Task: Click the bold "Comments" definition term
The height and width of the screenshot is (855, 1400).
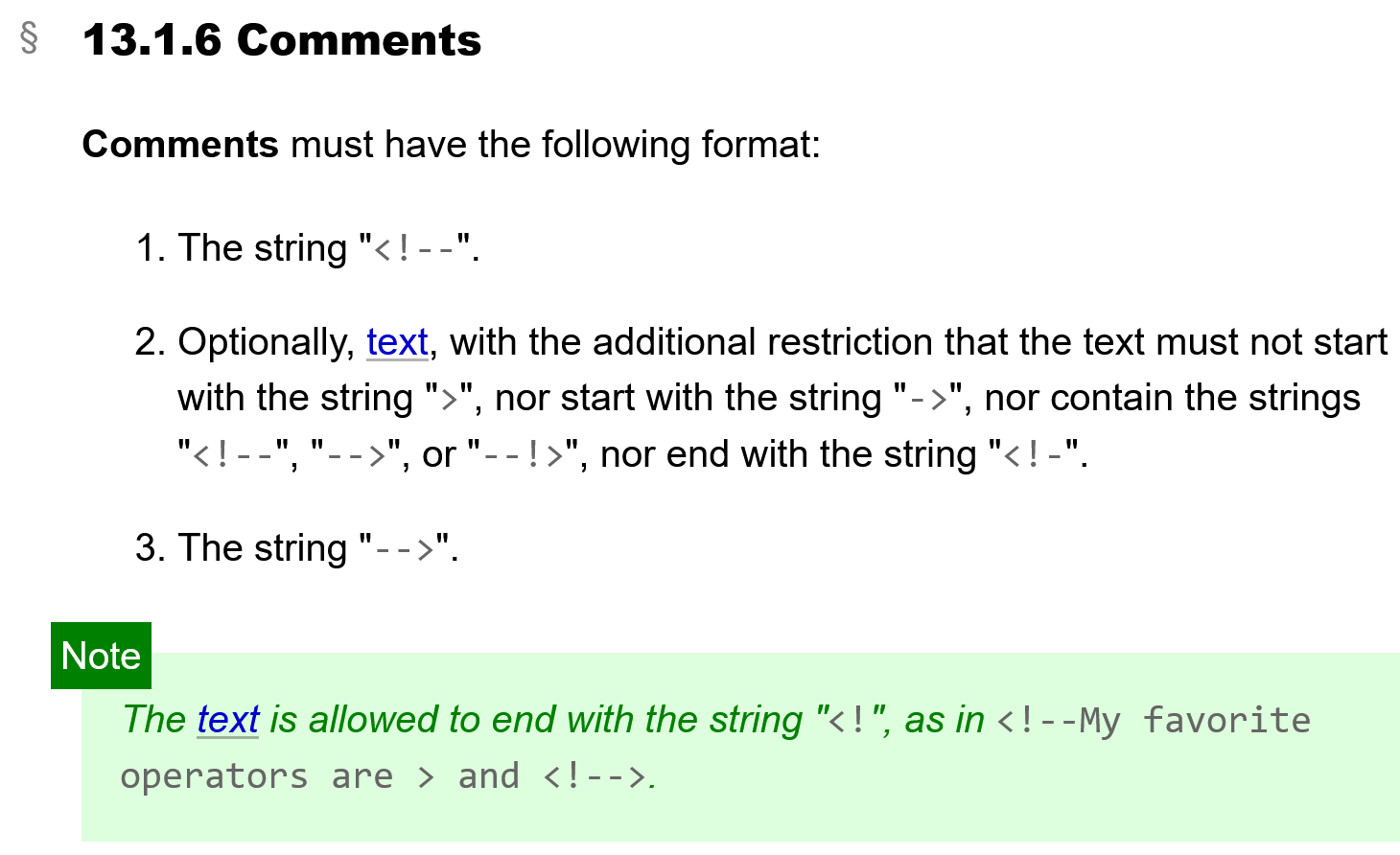Action: pos(180,145)
